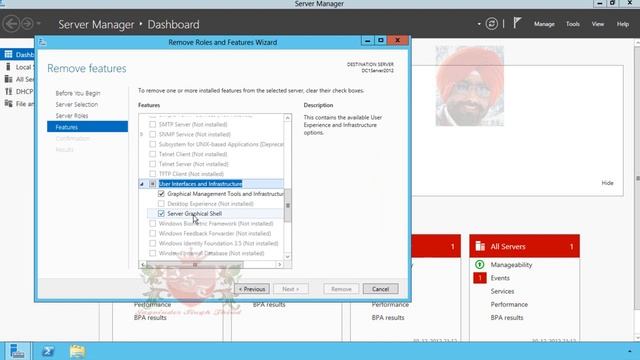Select the Features wizard step
This screenshot has width=640, height=360.
[x=87, y=127]
